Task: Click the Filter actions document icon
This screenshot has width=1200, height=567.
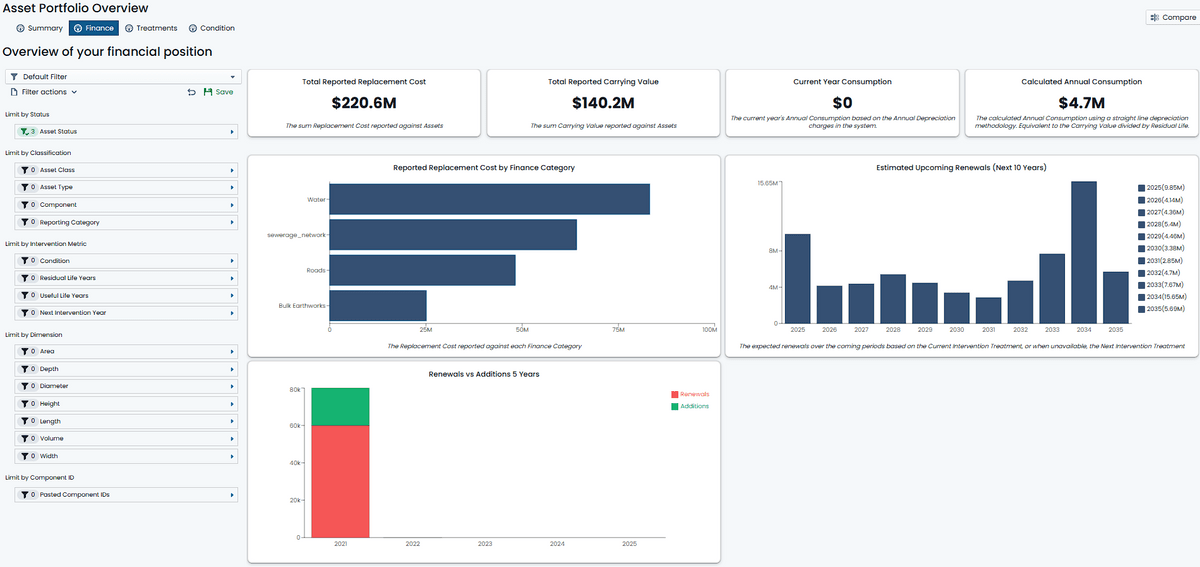Action: 13,92
